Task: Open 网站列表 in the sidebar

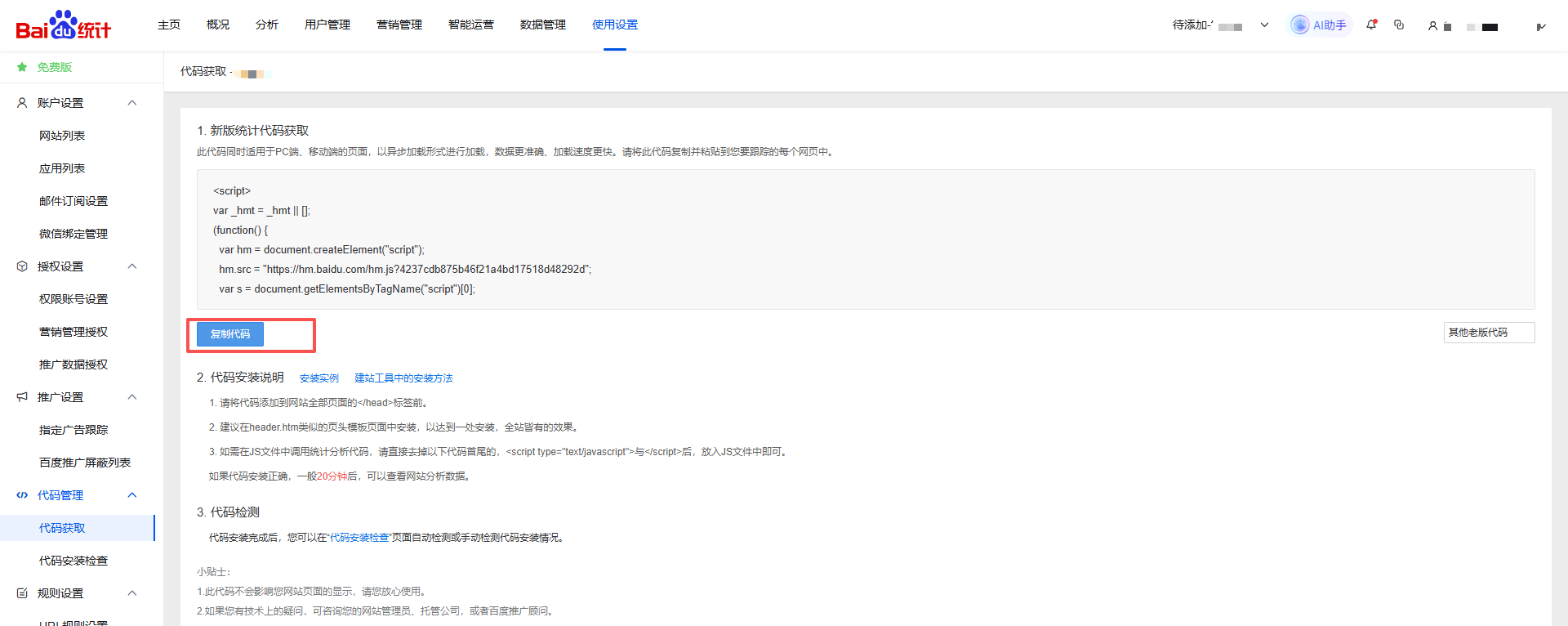Action: (x=62, y=136)
